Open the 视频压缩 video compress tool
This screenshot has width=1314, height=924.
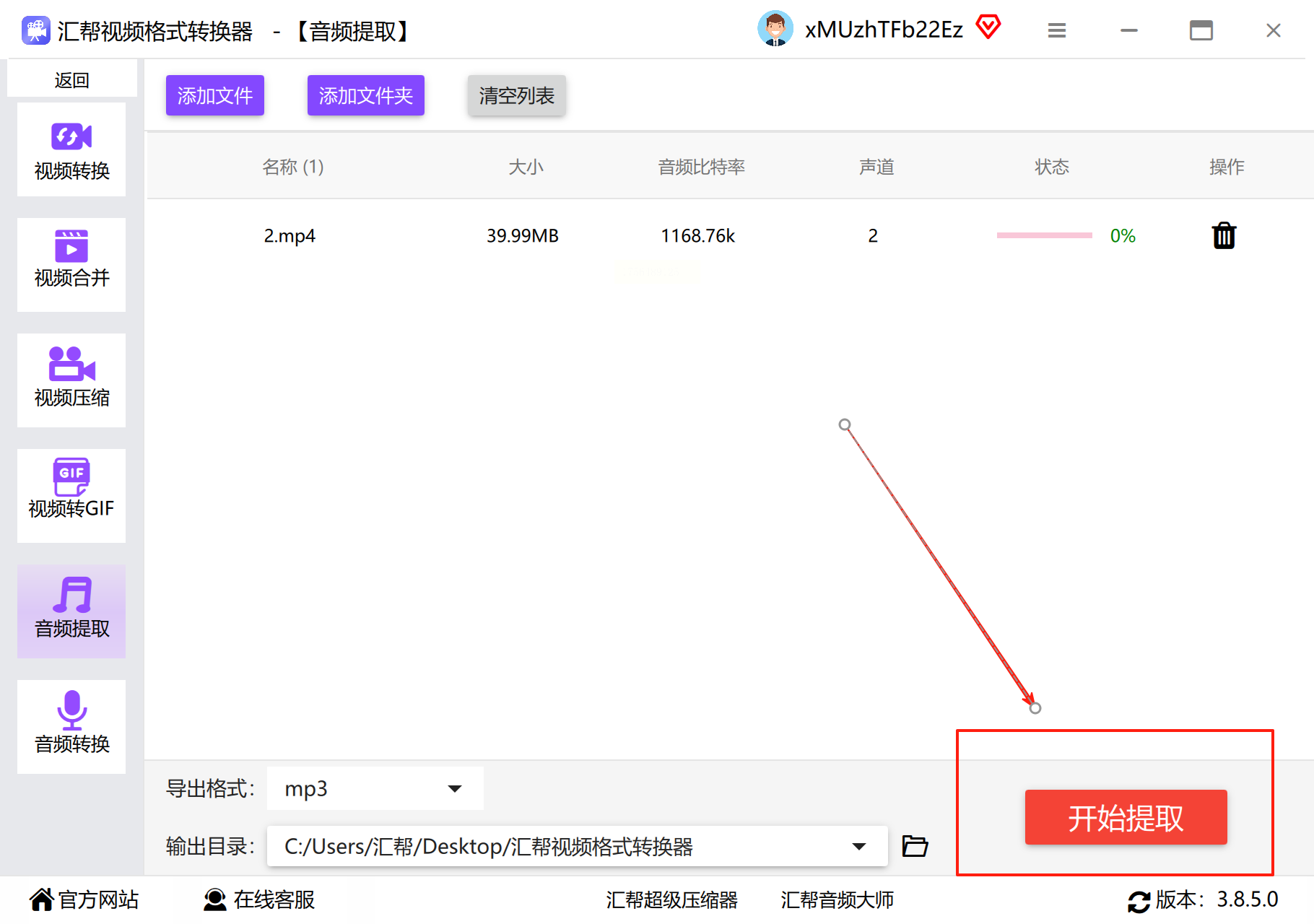(x=71, y=380)
